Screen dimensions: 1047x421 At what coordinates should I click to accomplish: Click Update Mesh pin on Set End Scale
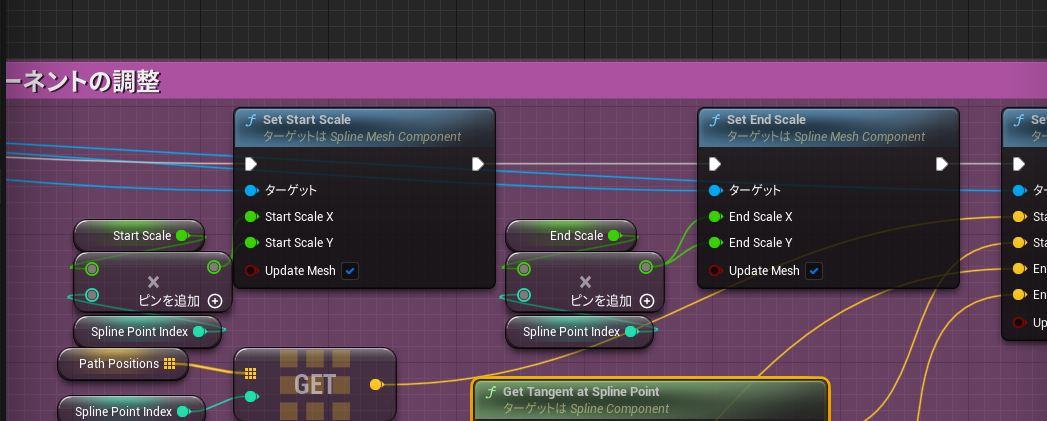(715, 271)
